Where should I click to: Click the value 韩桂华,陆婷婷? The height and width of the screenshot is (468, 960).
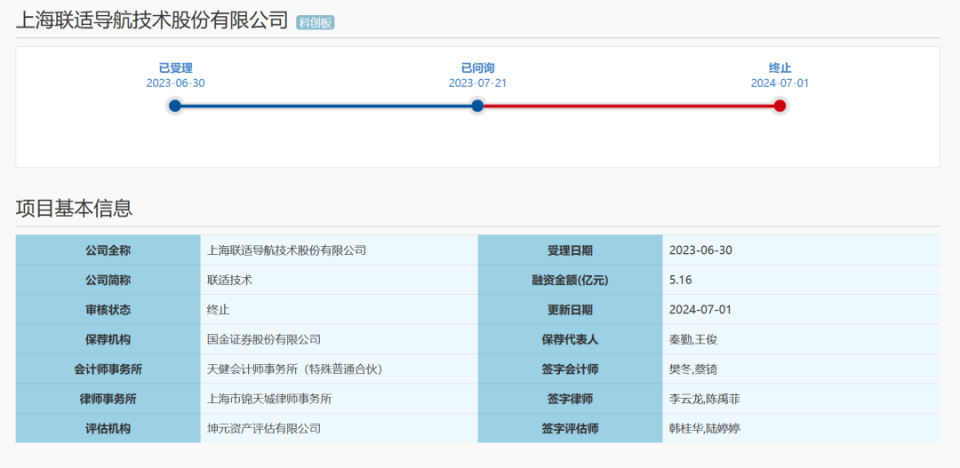[705, 428]
